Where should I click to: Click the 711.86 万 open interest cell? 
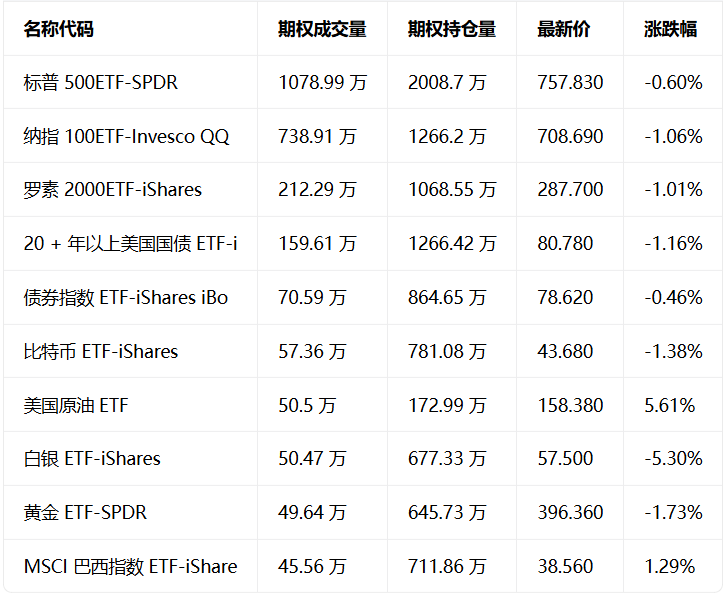[x=447, y=567]
